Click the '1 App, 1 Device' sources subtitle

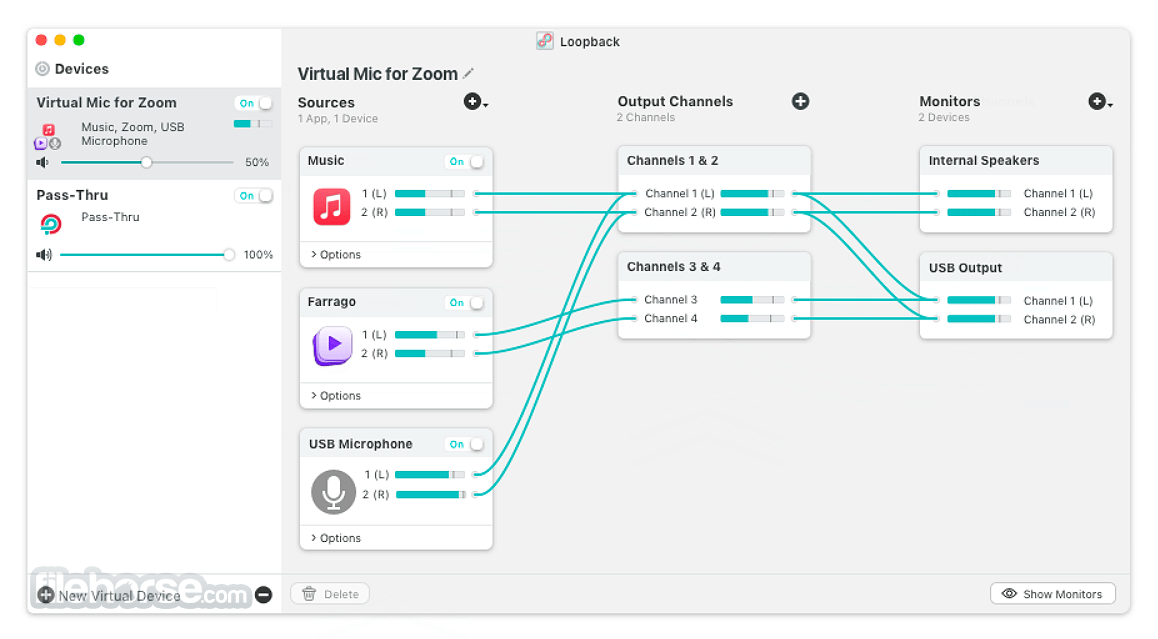point(338,118)
